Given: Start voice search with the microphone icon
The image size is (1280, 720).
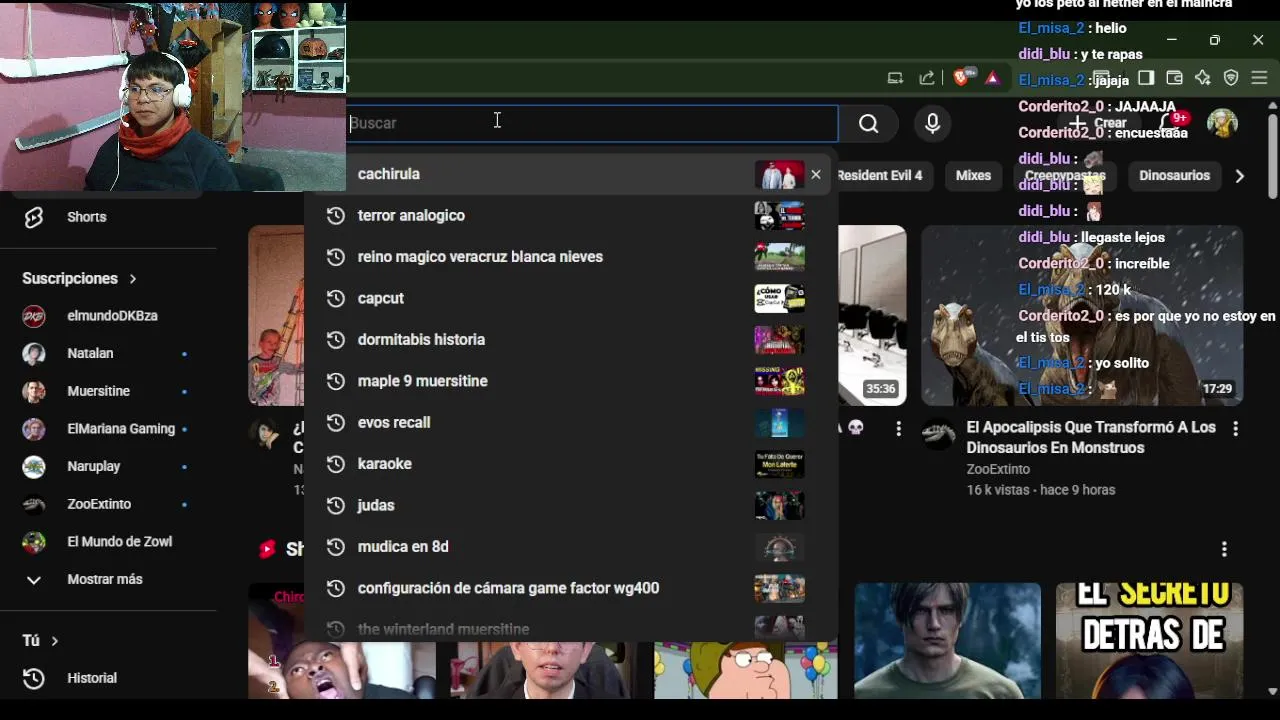Looking at the screenshot, I should [x=932, y=123].
